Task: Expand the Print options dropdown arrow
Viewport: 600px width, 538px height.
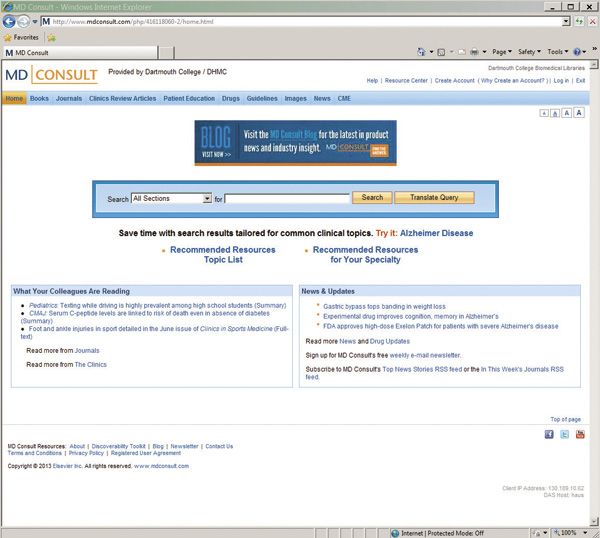Action: 484,52
